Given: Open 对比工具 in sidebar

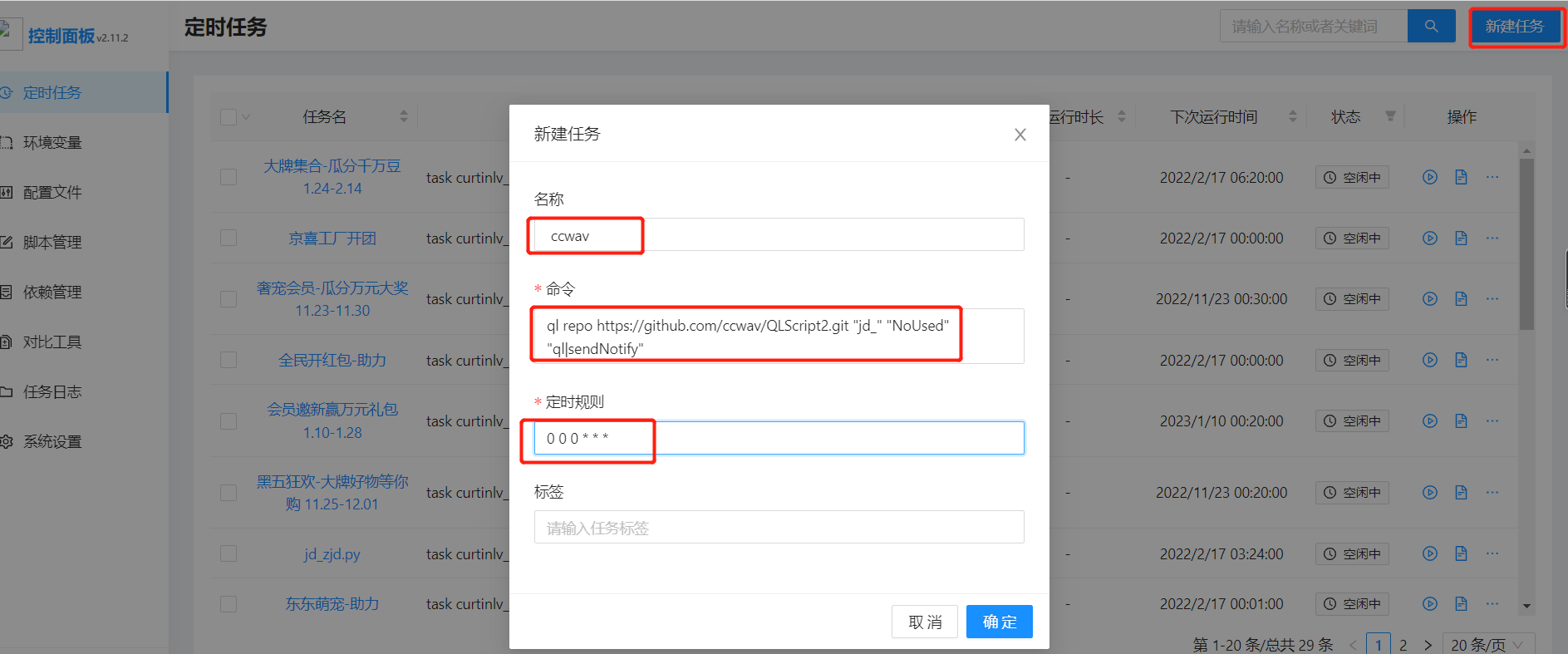Looking at the screenshot, I should [x=83, y=342].
